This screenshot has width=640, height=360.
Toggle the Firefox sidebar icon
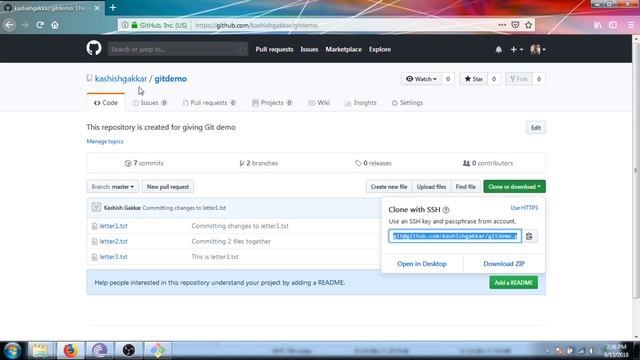click(613, 25)
